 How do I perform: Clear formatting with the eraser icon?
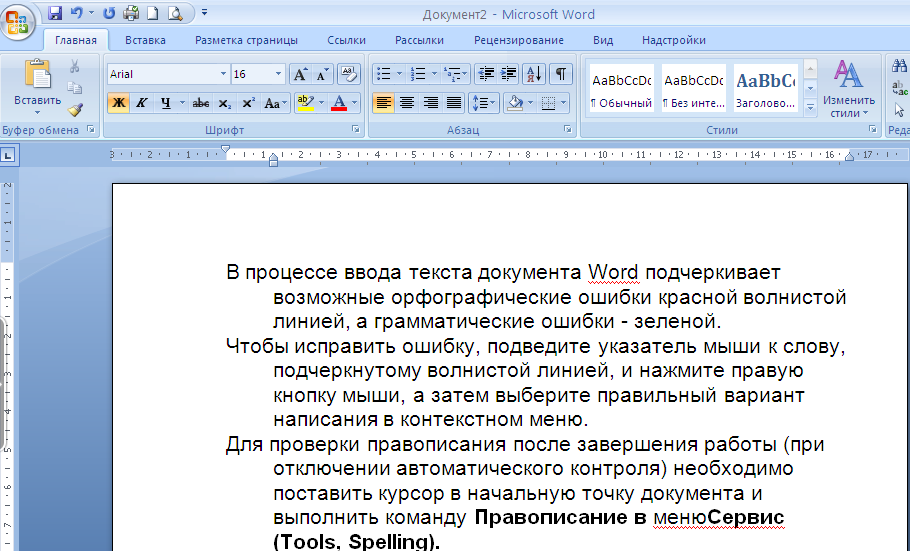(348, 74)
